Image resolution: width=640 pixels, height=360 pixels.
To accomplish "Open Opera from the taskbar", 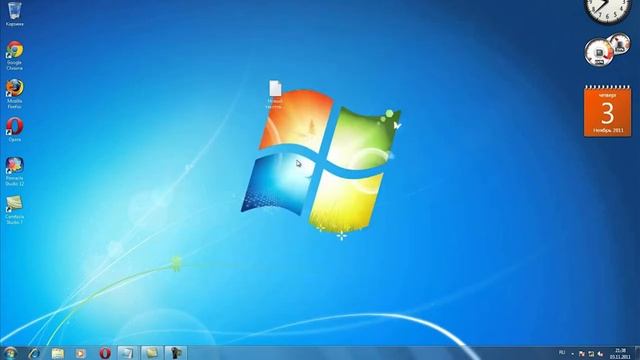I will pos(105,353).
